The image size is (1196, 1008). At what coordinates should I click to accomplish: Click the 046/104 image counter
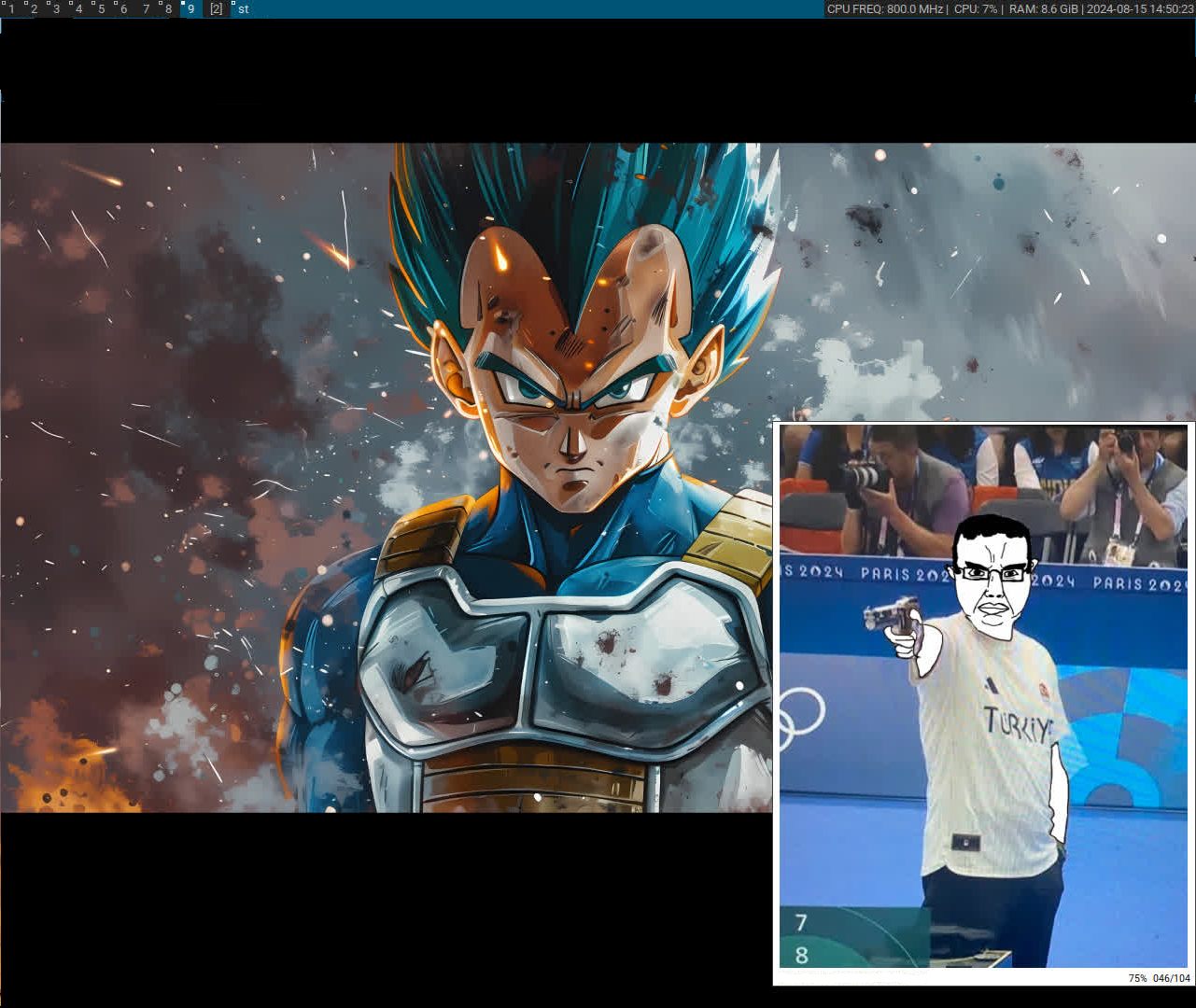coord(1172,978)
